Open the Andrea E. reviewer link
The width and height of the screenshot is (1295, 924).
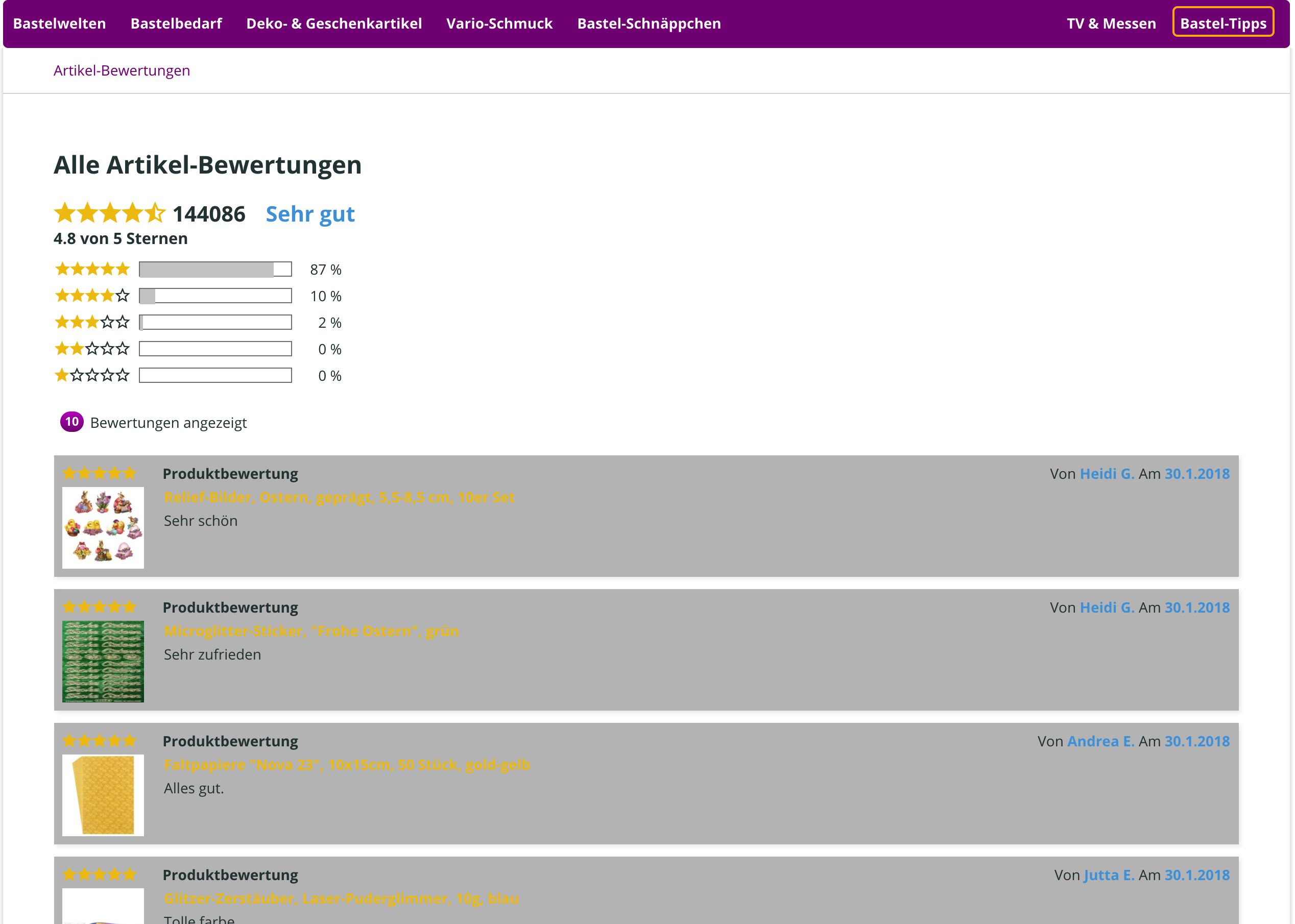click(x=1100, y=741)
